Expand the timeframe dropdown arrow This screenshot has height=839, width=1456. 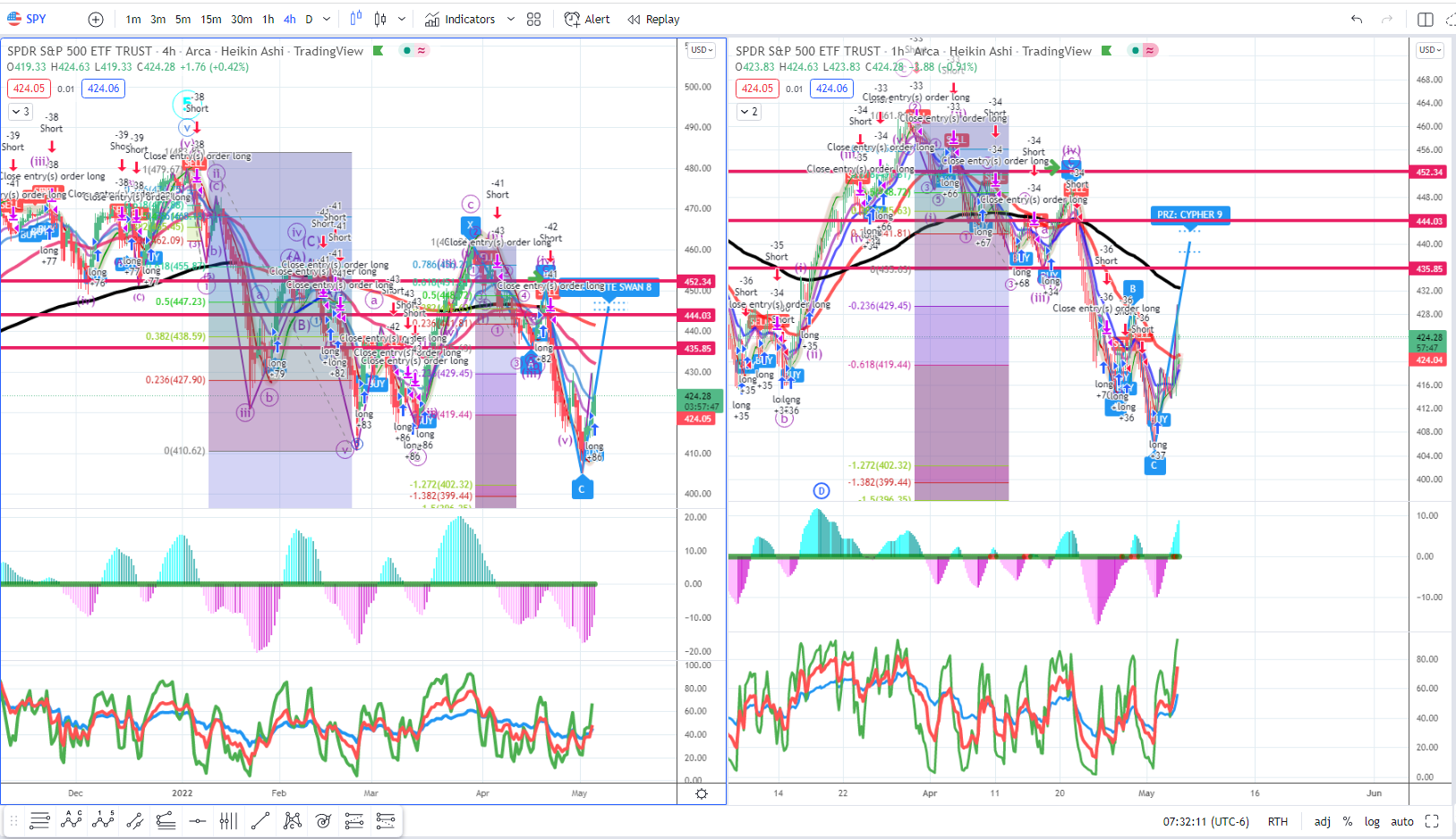click(x=328, y=20)
